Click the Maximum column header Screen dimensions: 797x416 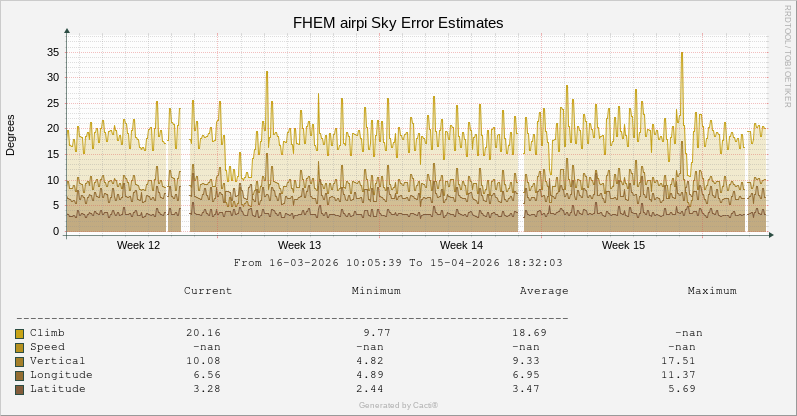[x=712, y=291]
